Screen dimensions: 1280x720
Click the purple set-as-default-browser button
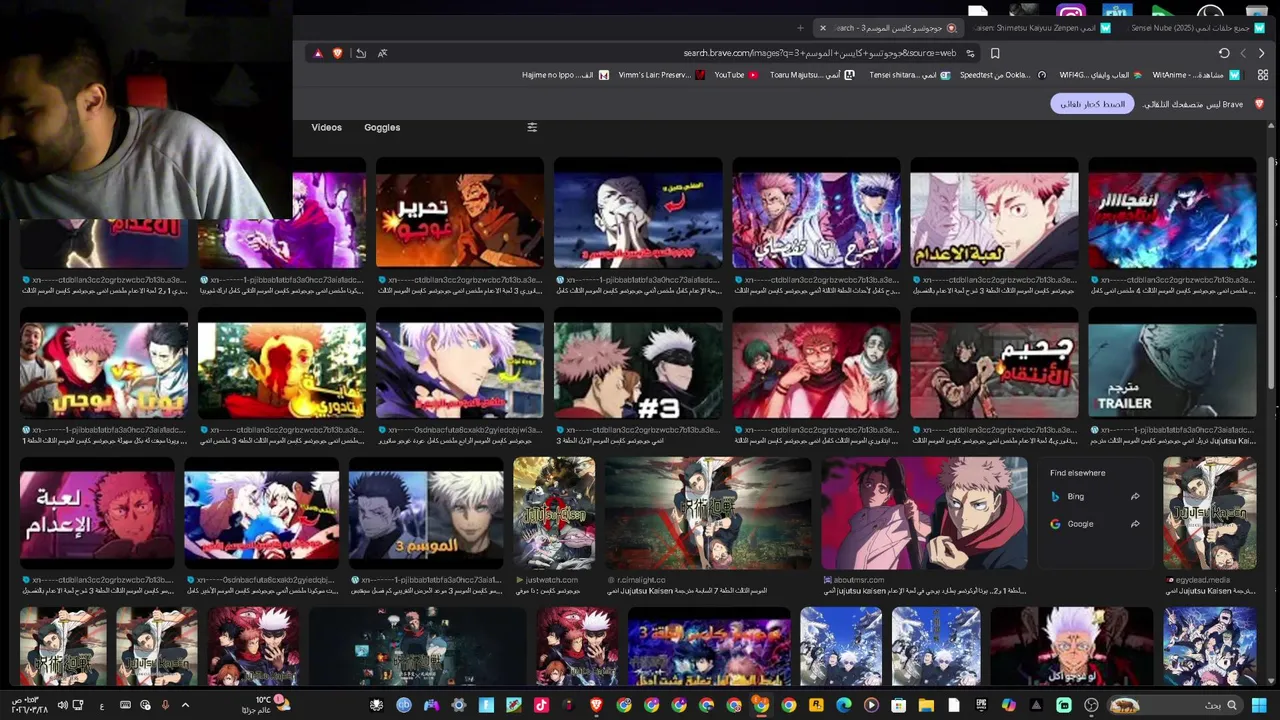coord(1092,104)
